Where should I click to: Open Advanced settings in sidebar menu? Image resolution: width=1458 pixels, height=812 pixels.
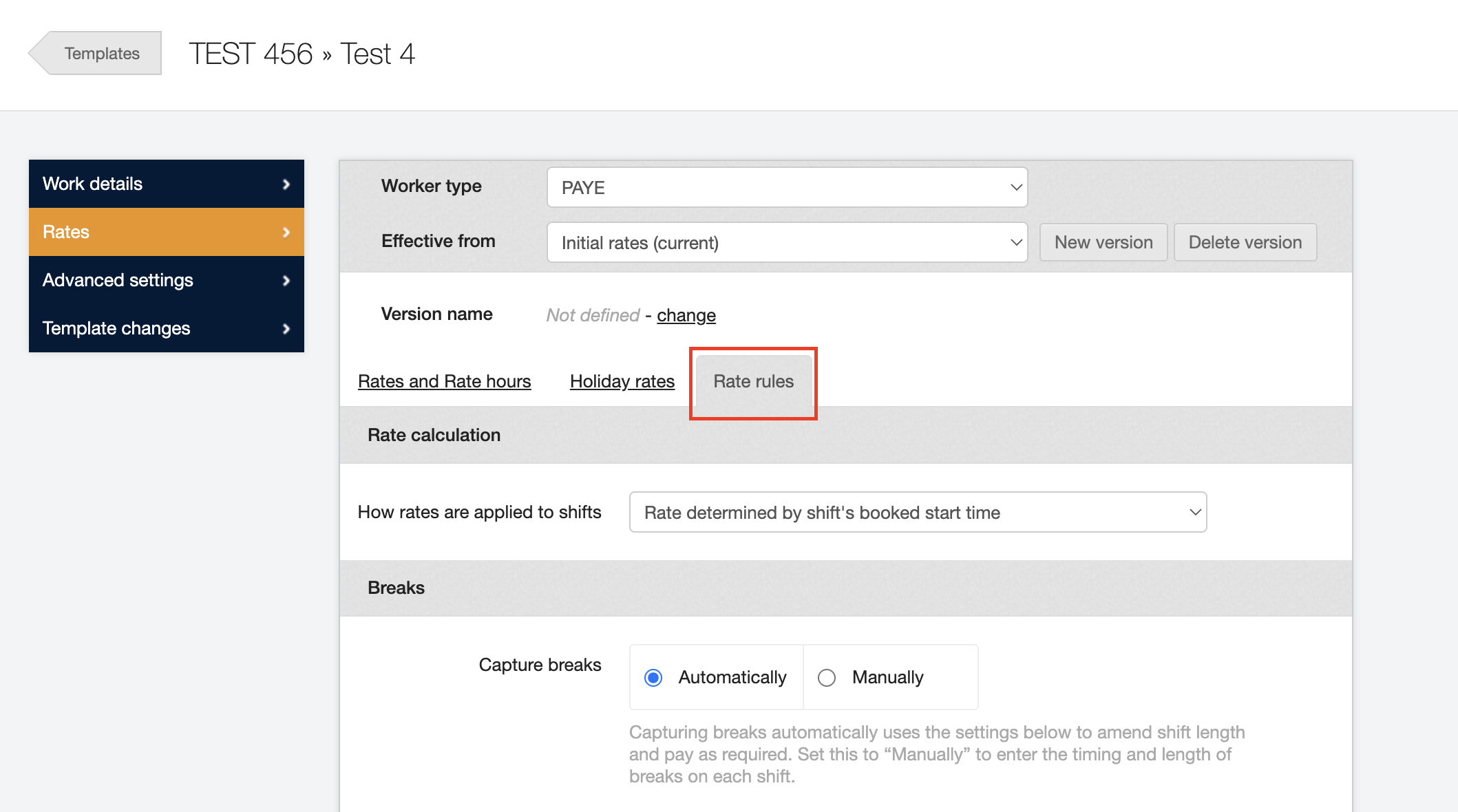pyautogui.click(x=118, y=280)
